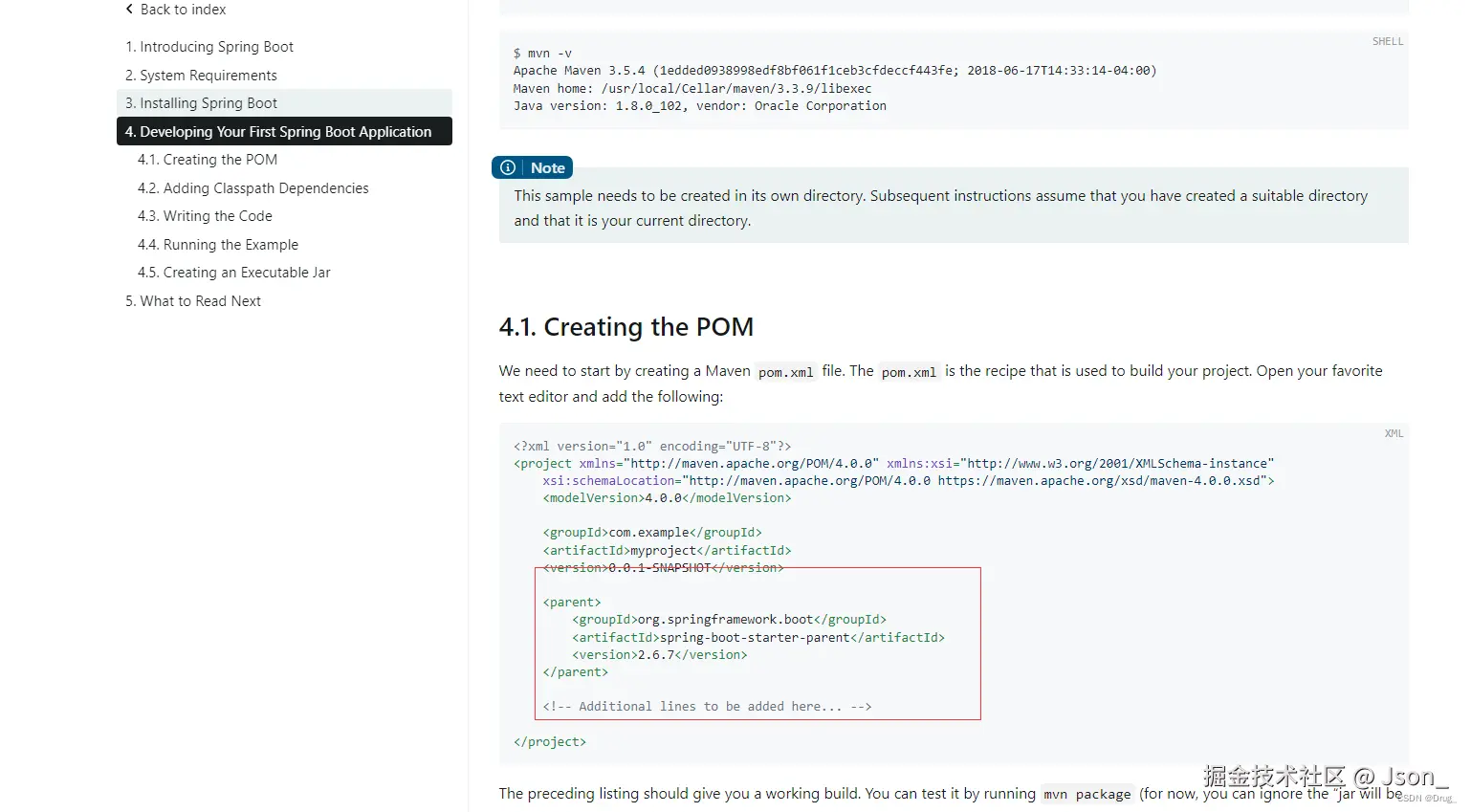Click the XML label on the code block
1471x812 pixels.
click(1394, 434)
